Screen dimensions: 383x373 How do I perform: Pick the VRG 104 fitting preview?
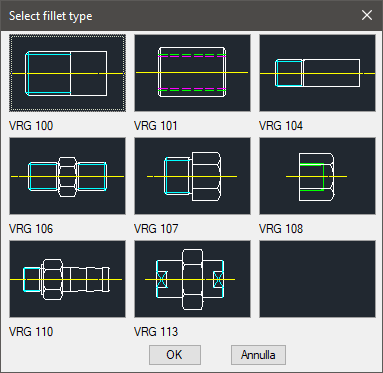coord(317,73)
